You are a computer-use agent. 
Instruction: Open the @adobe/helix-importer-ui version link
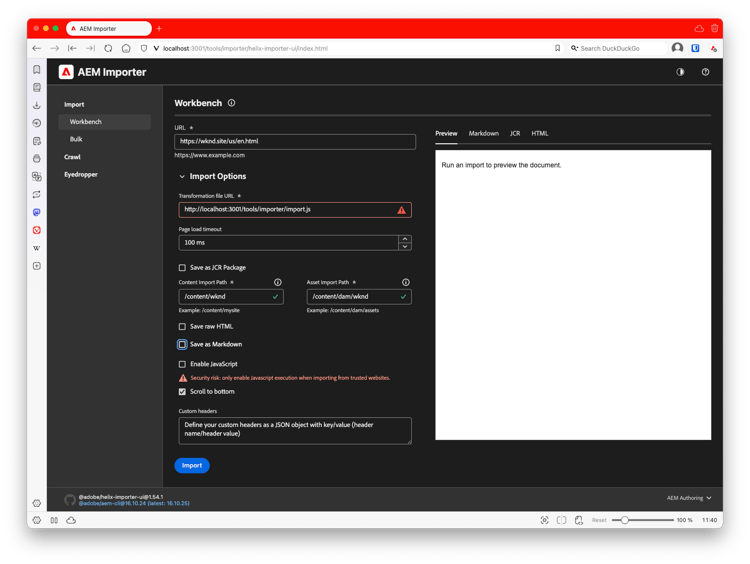pos(121,497)
